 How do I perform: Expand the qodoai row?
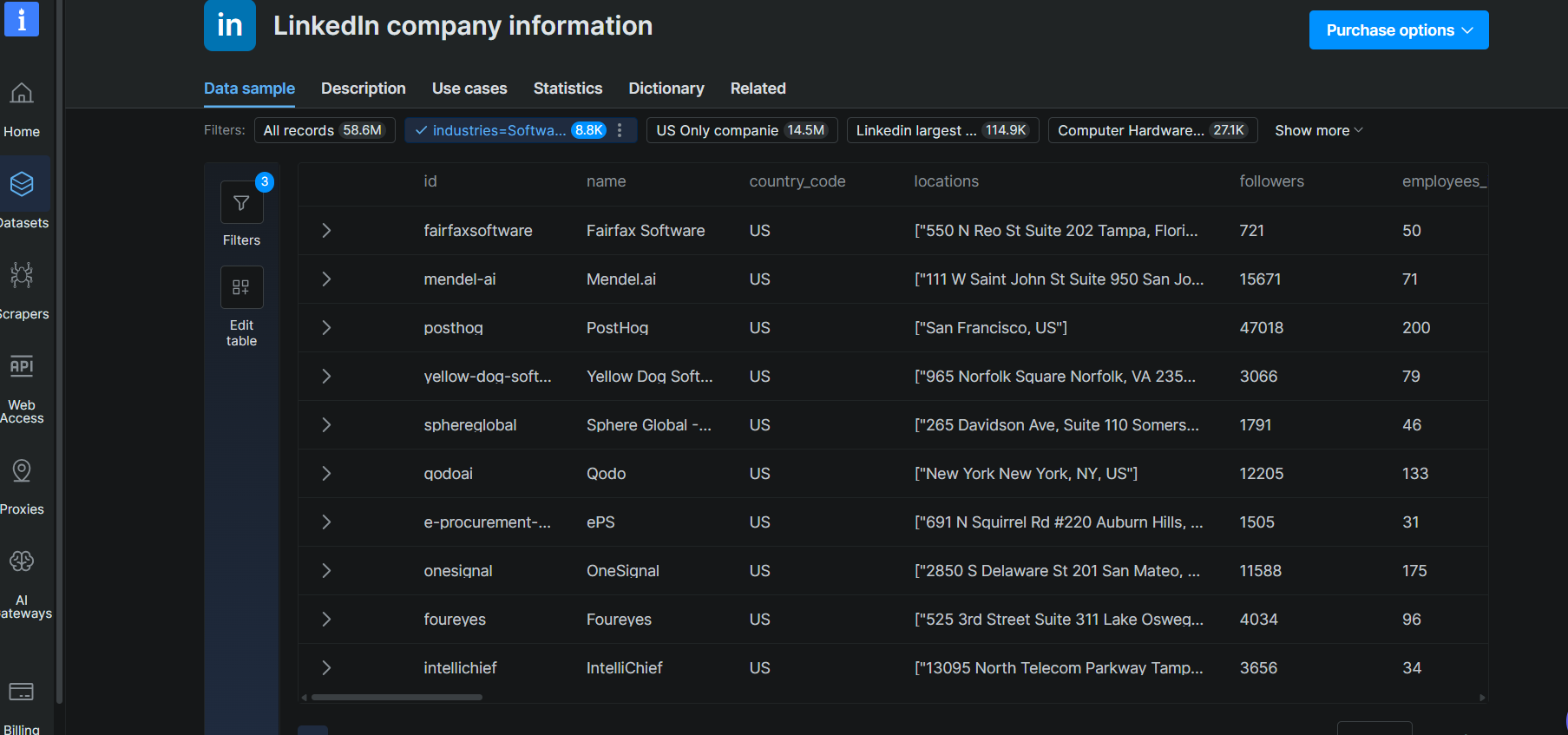pyautogui.click(x=326, y=473)
